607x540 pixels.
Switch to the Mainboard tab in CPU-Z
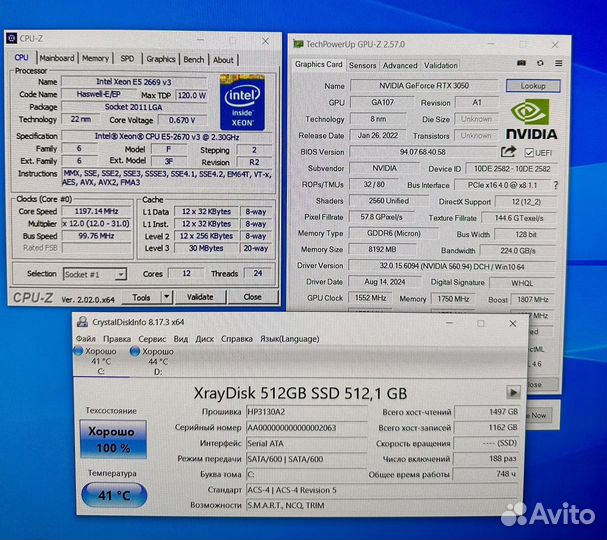(x=57, y=58)
